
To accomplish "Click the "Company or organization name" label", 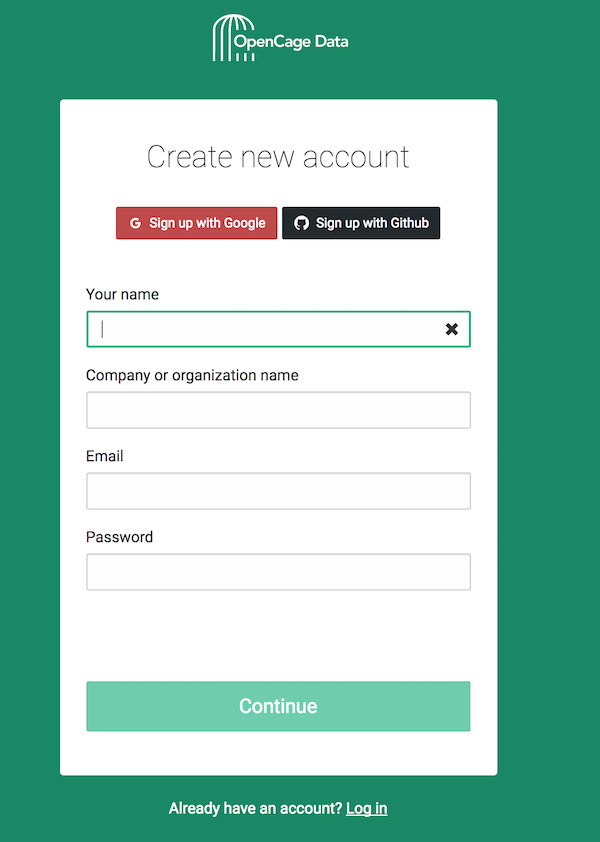I will pyautogui.click(x=192, y=375).
